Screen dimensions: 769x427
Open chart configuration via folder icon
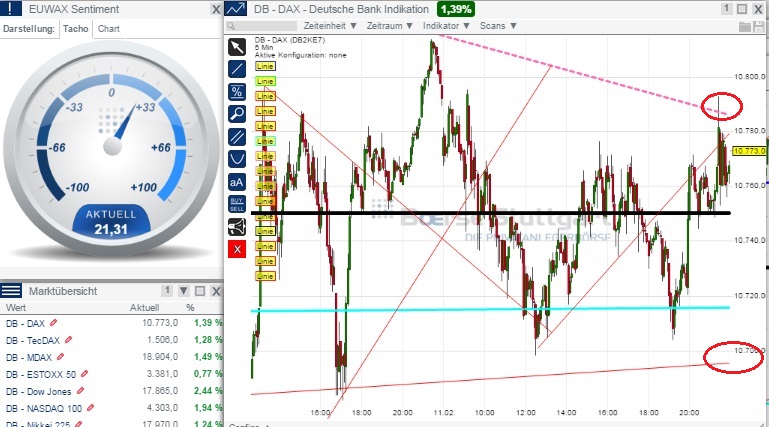pyautogui.click(x=745, y=26)
